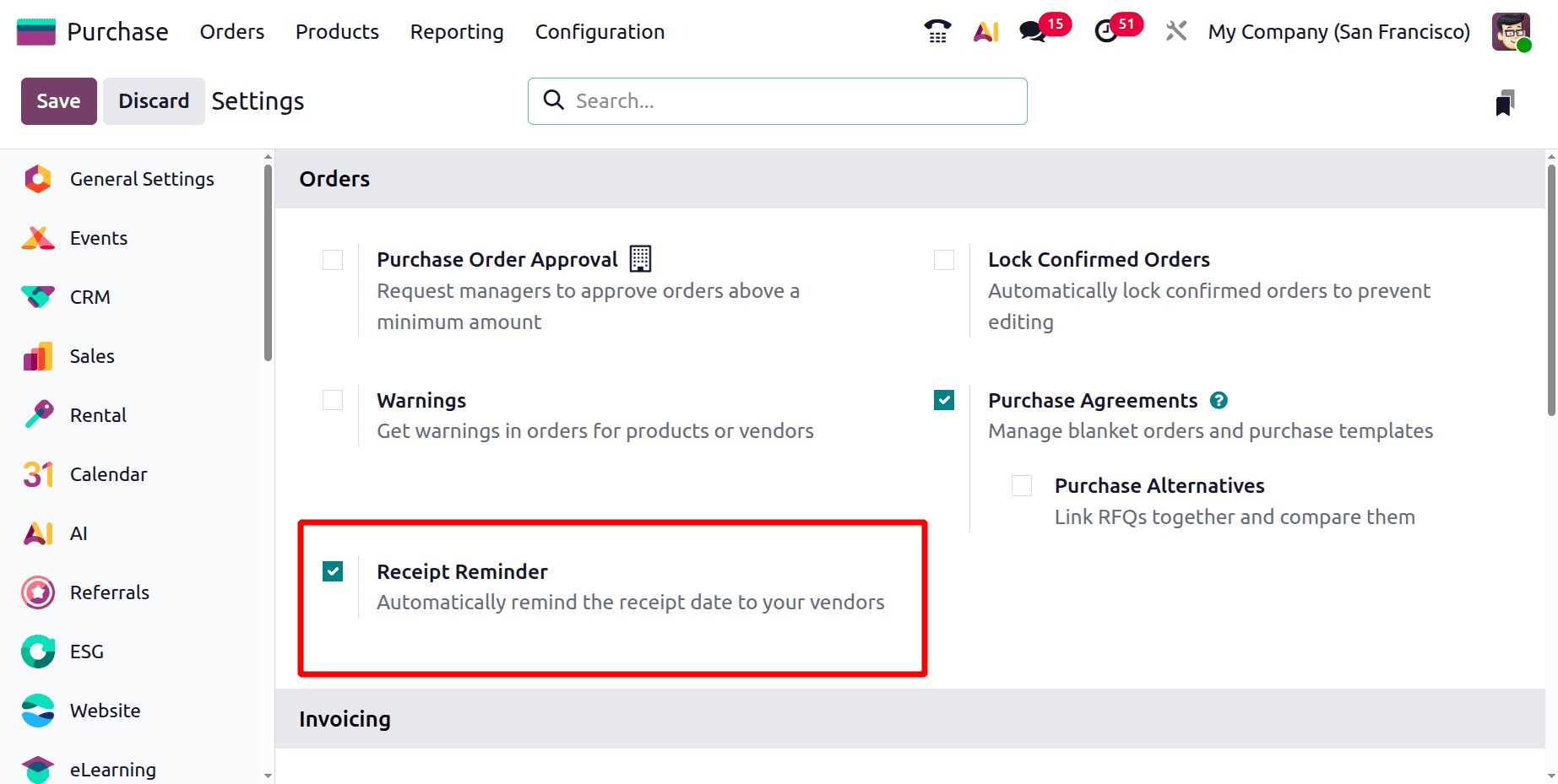Enable the Purchase Order Approval checkbox
The image size is (1558, 784).
coord(332,260)
